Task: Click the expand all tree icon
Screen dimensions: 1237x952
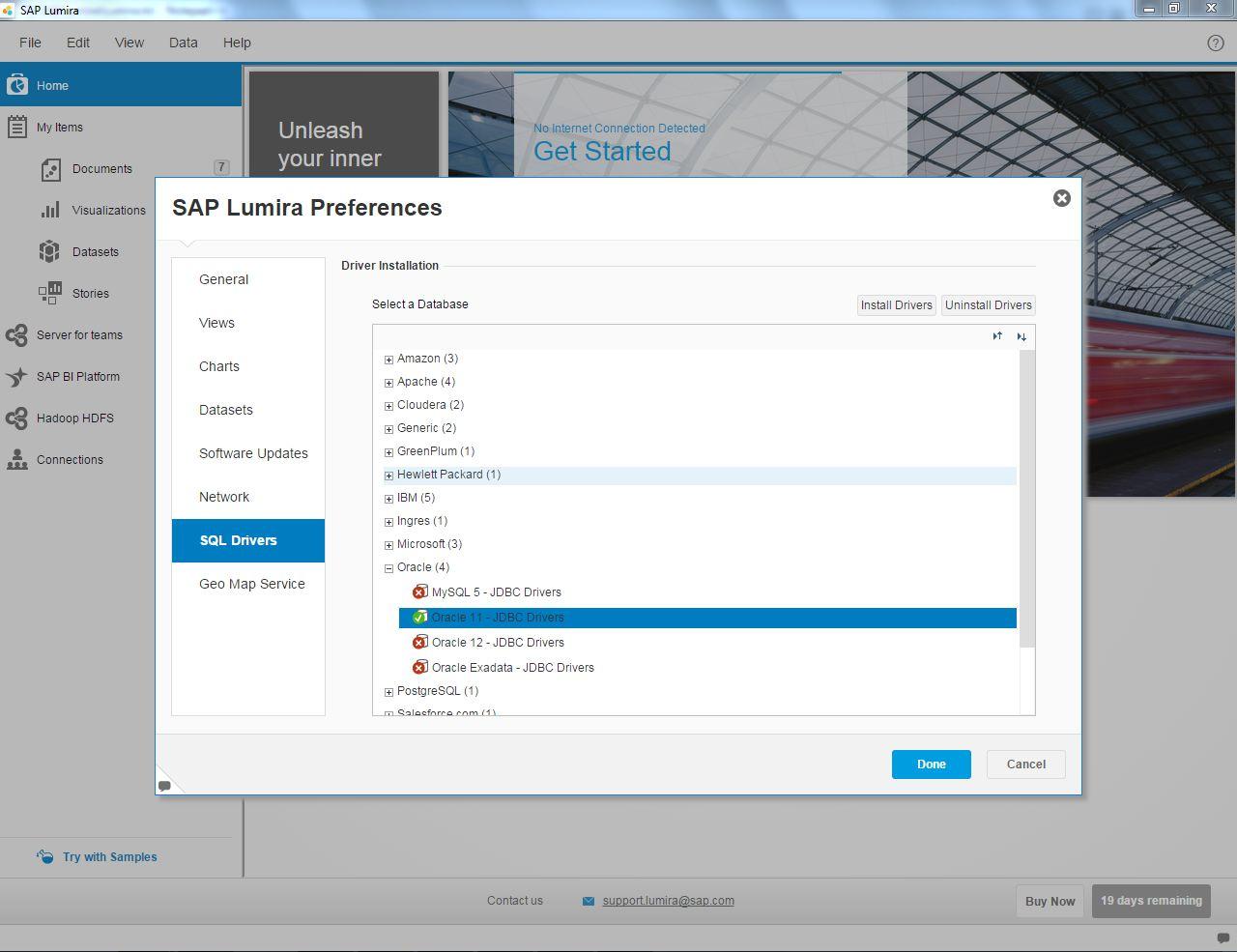Action: tap(997, 336)
